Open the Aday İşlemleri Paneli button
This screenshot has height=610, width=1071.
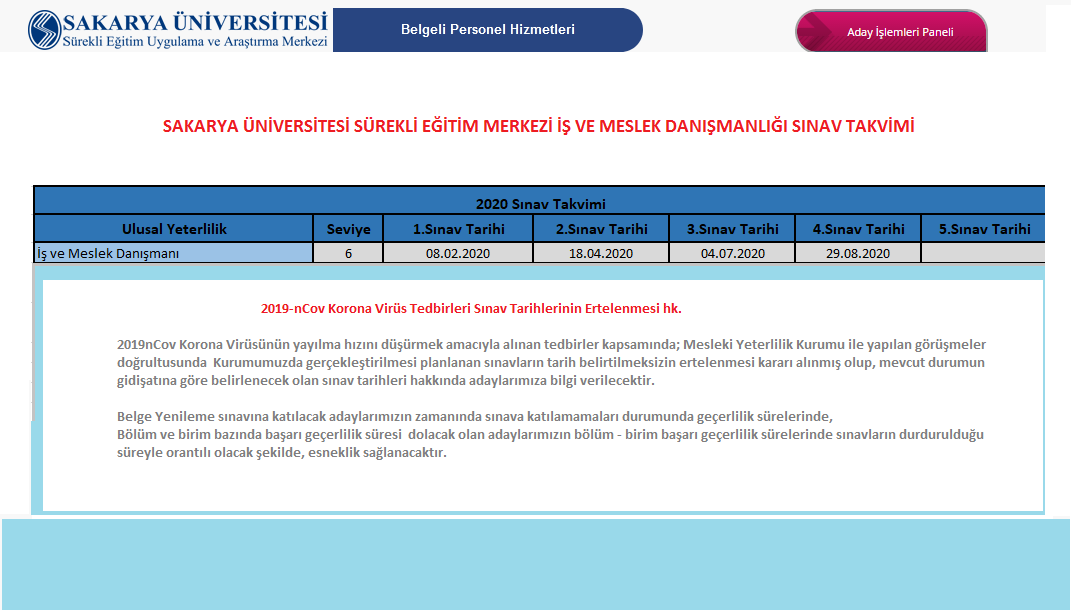891,31
